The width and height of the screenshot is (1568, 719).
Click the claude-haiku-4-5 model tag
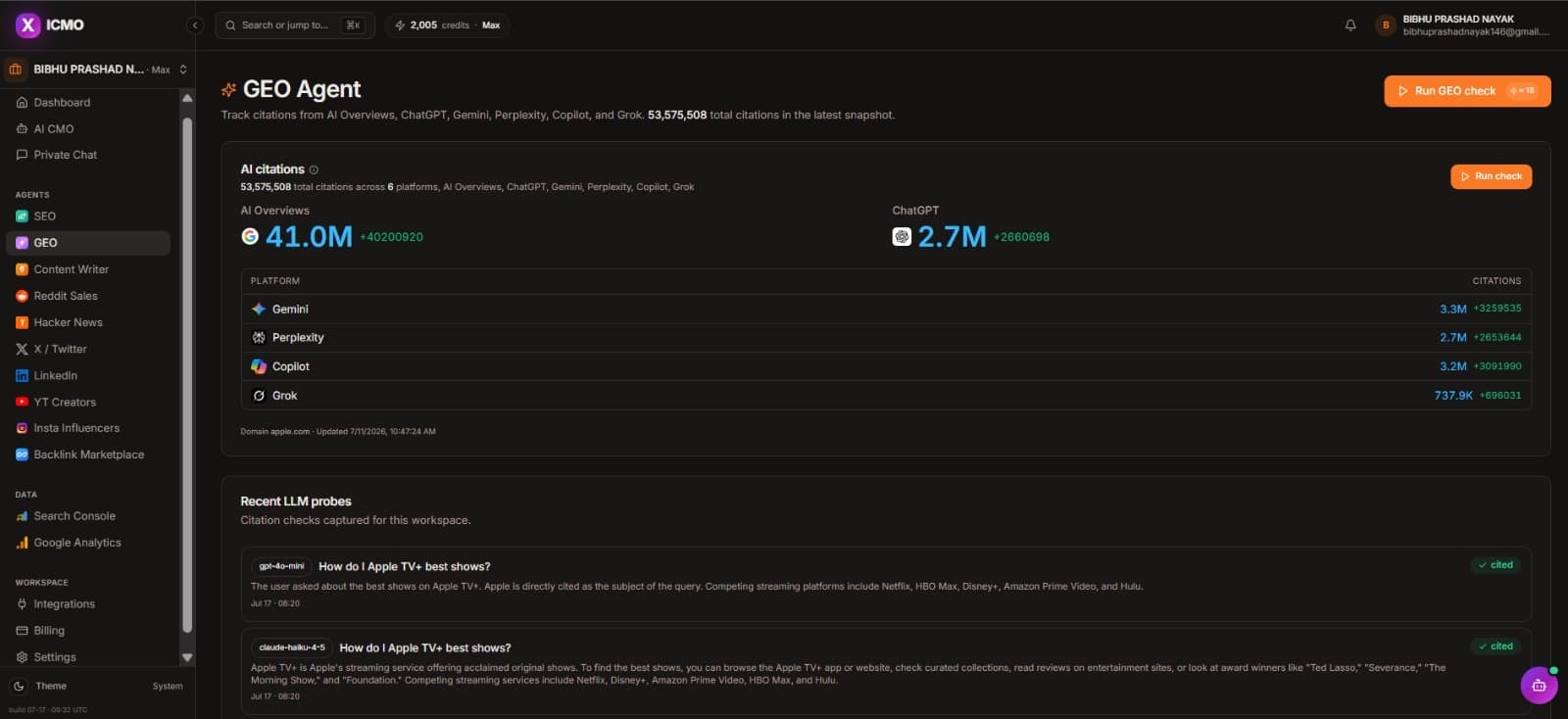[292, 647]
